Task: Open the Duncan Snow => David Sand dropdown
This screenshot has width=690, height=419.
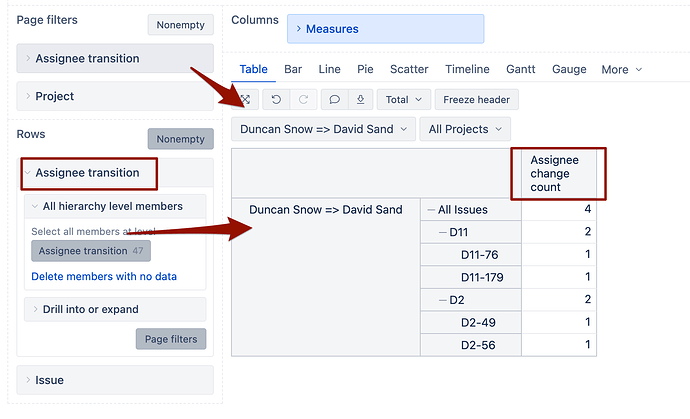Action: 322,129
